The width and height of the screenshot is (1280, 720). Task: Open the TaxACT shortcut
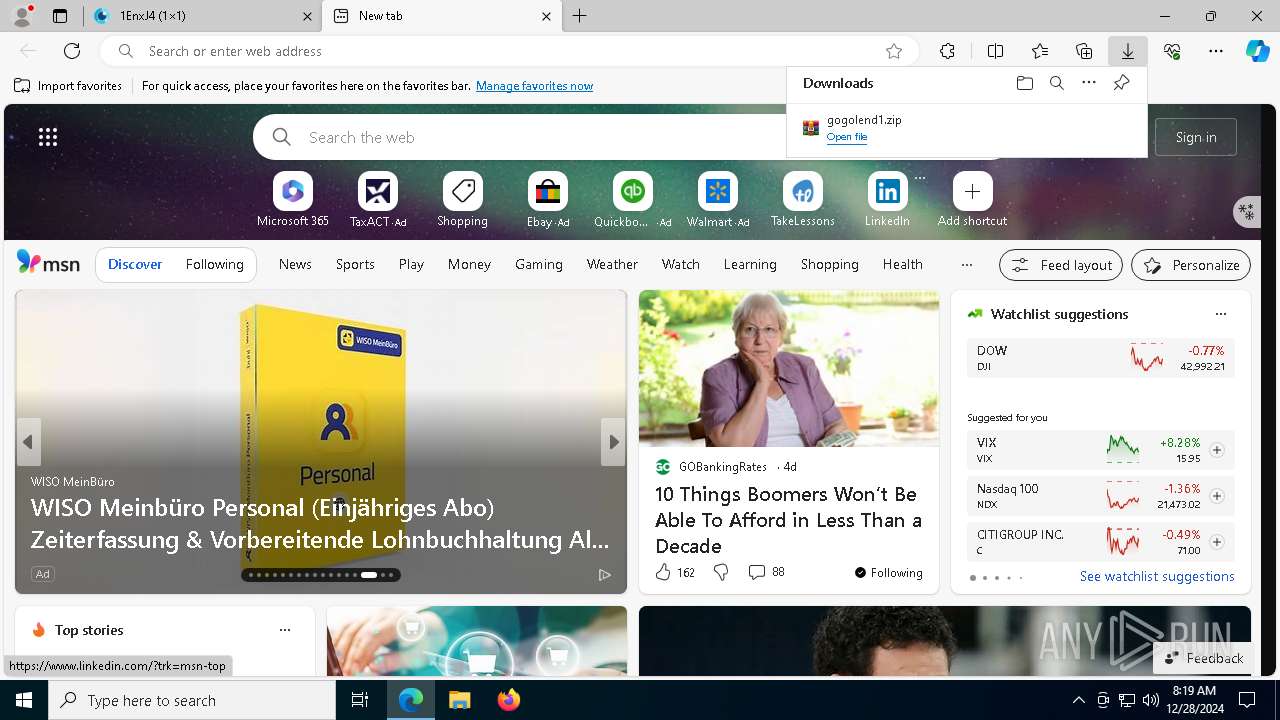(378, 200)
